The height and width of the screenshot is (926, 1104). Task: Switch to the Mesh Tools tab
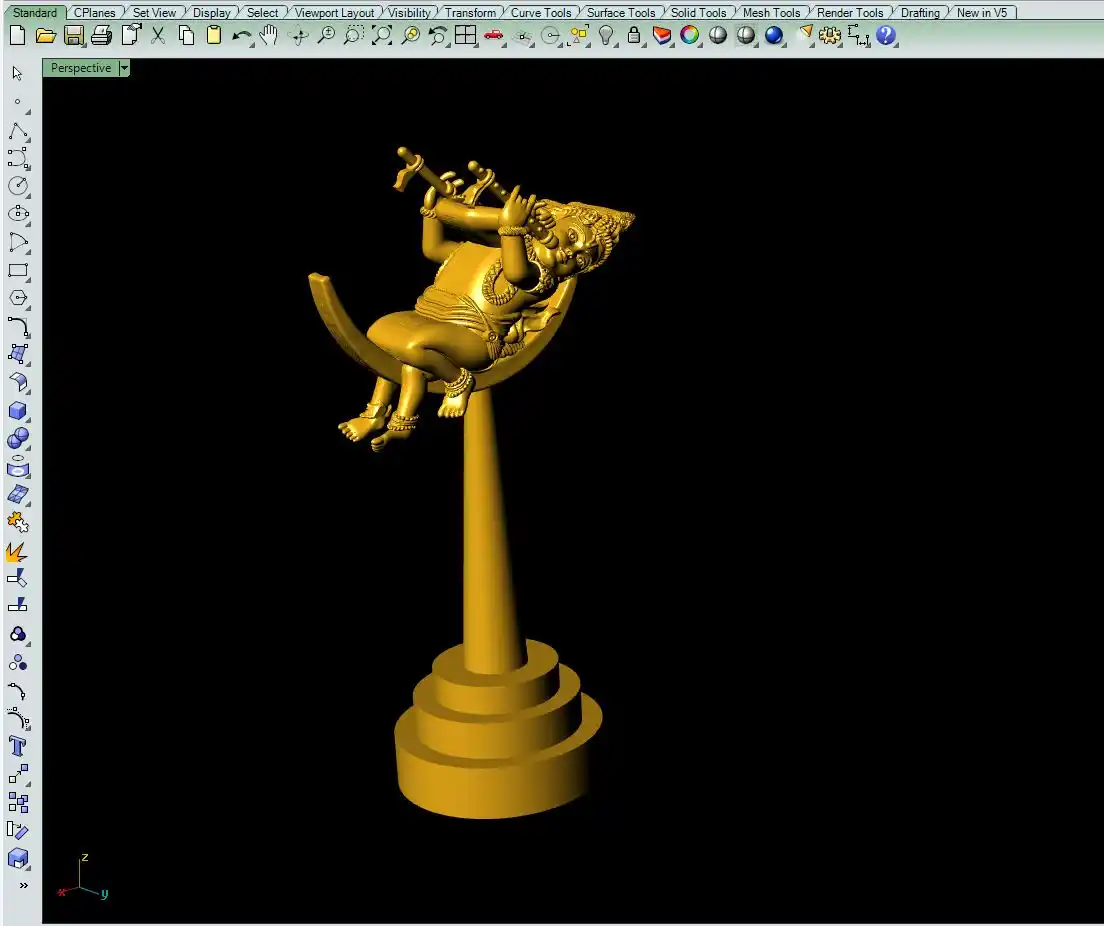pos(771,13)
